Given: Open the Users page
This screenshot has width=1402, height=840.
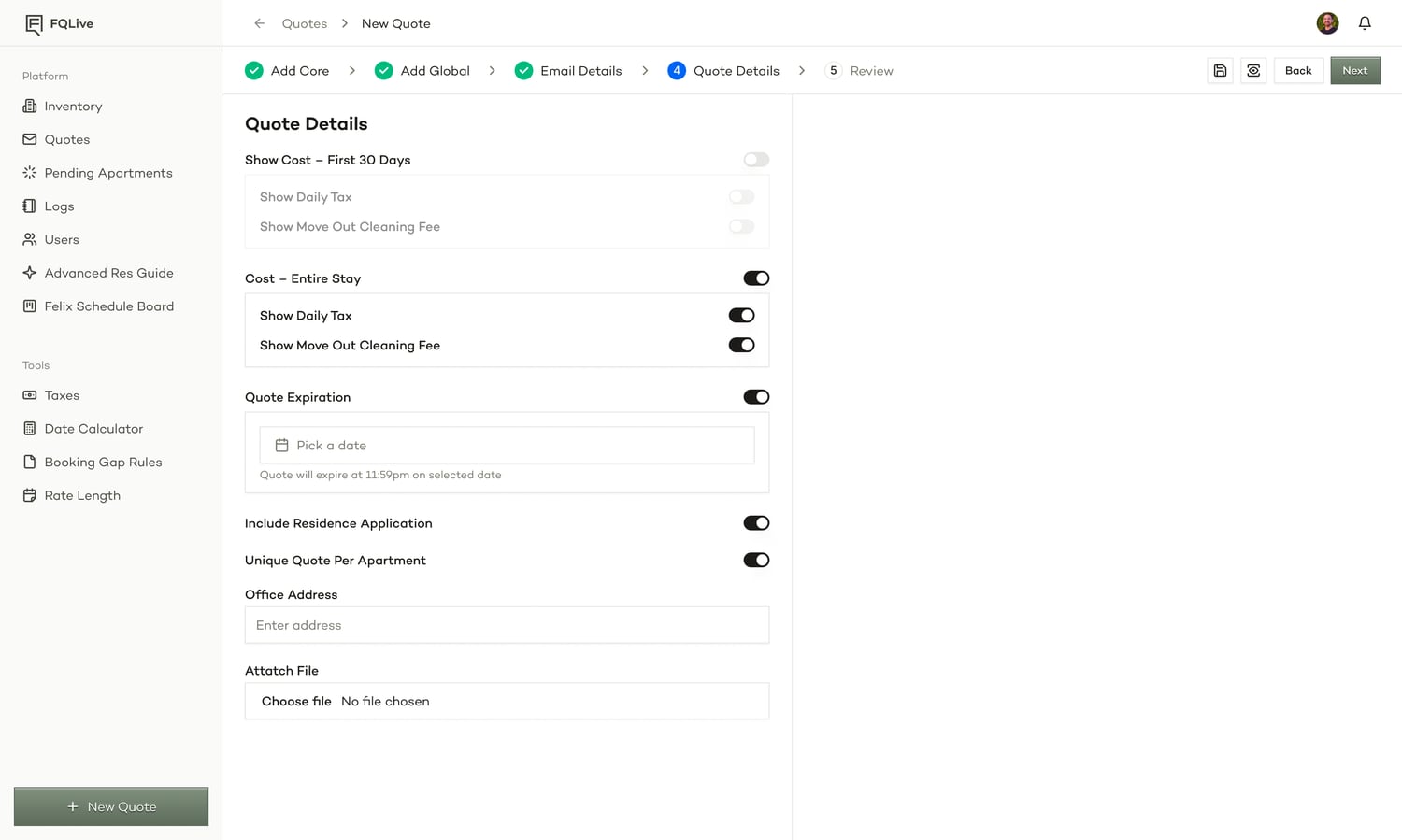Looking at the screenshot, I should (51, 240).
